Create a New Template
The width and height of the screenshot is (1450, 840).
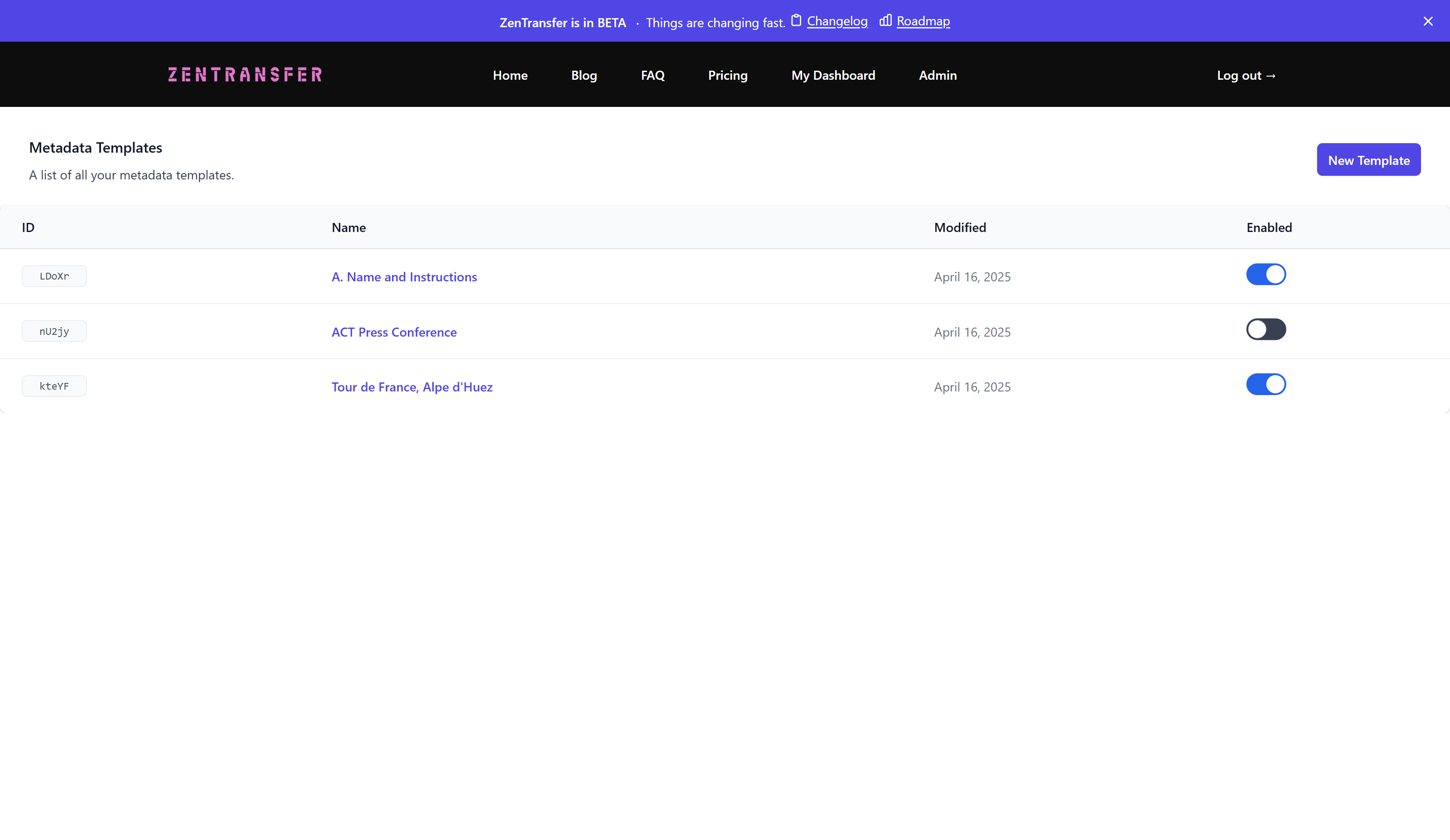coord(1368,160)
